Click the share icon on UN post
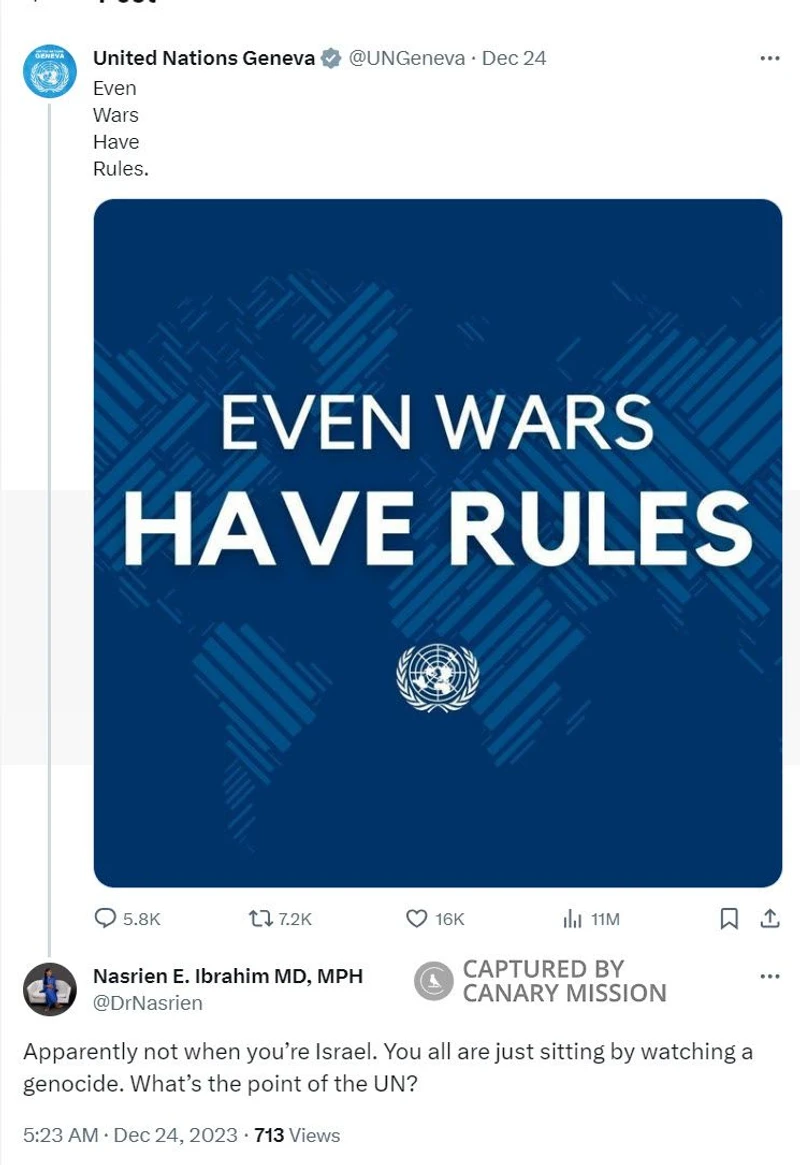This screenshot has width=800, height=1165. coord(769,918)
